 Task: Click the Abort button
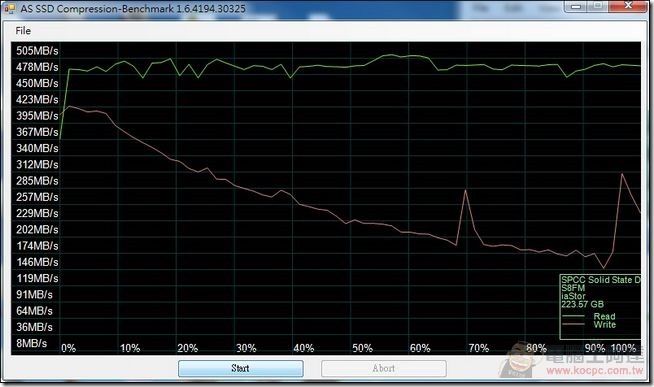[x=384, y=369]
